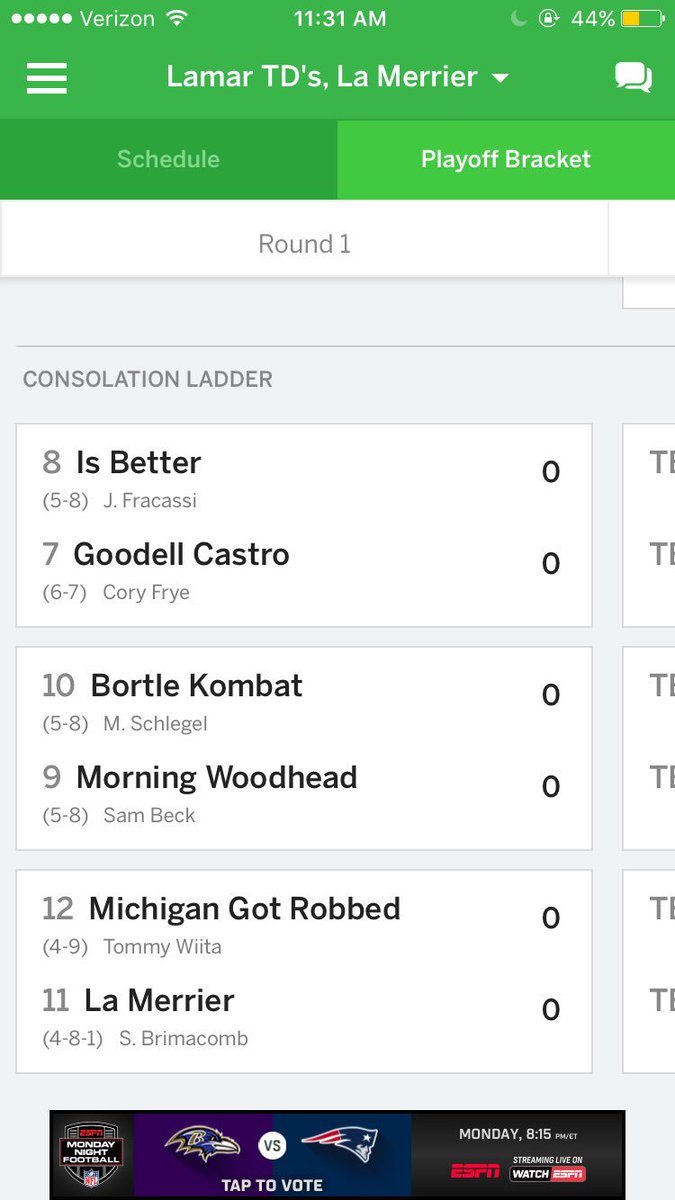Select the Round 1 header
Viewport: 675px width, 1200px height.
coord(304,244)
